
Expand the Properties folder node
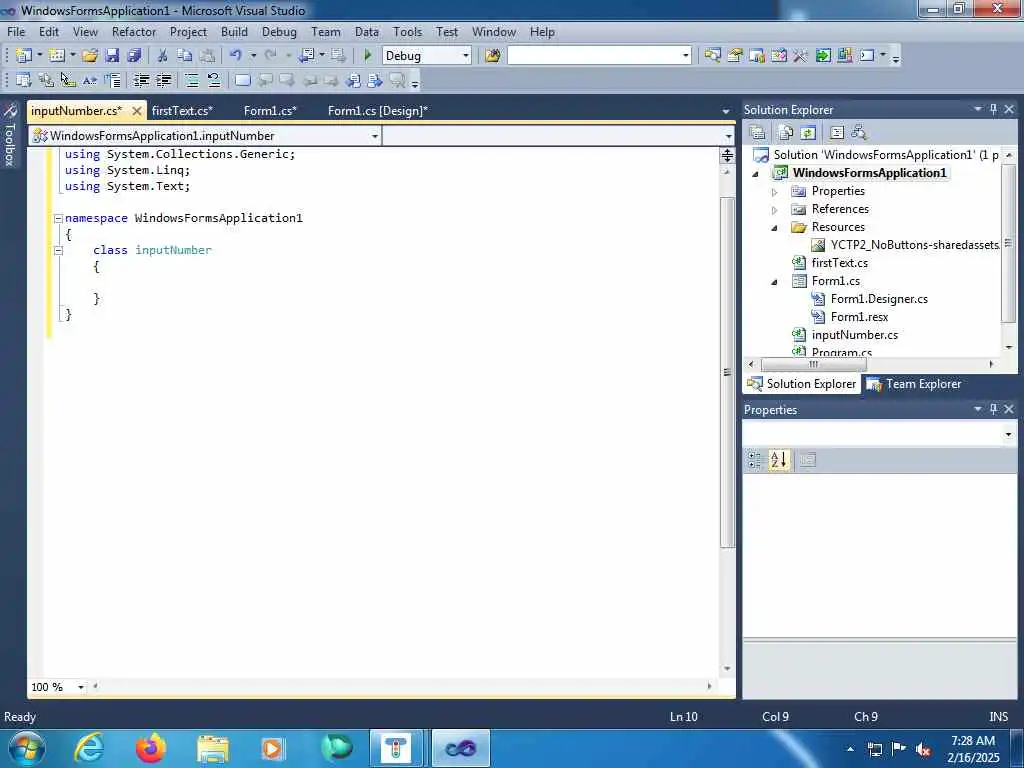tap(775, 192)
